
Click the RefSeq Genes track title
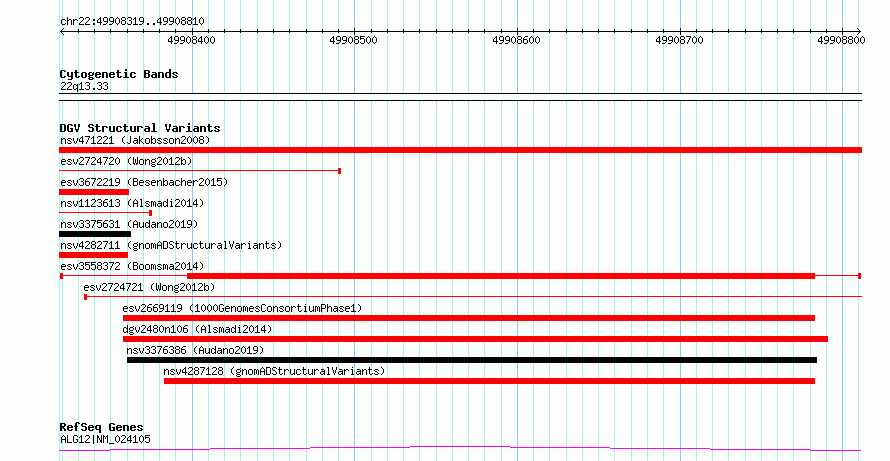pyautogui.click(x=102, y=427)
